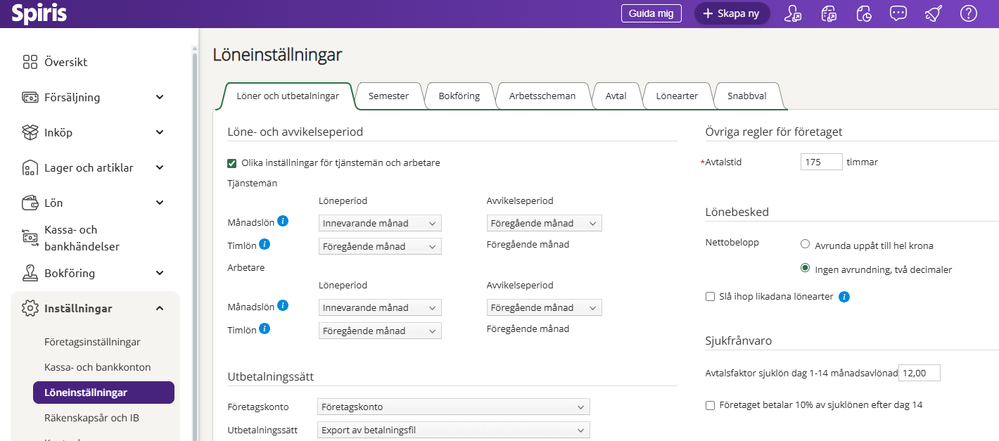Open Arbetare Månadslön Avvikelseperiod dropdown
The image size is (999, 441).
[x=543, y=307]
